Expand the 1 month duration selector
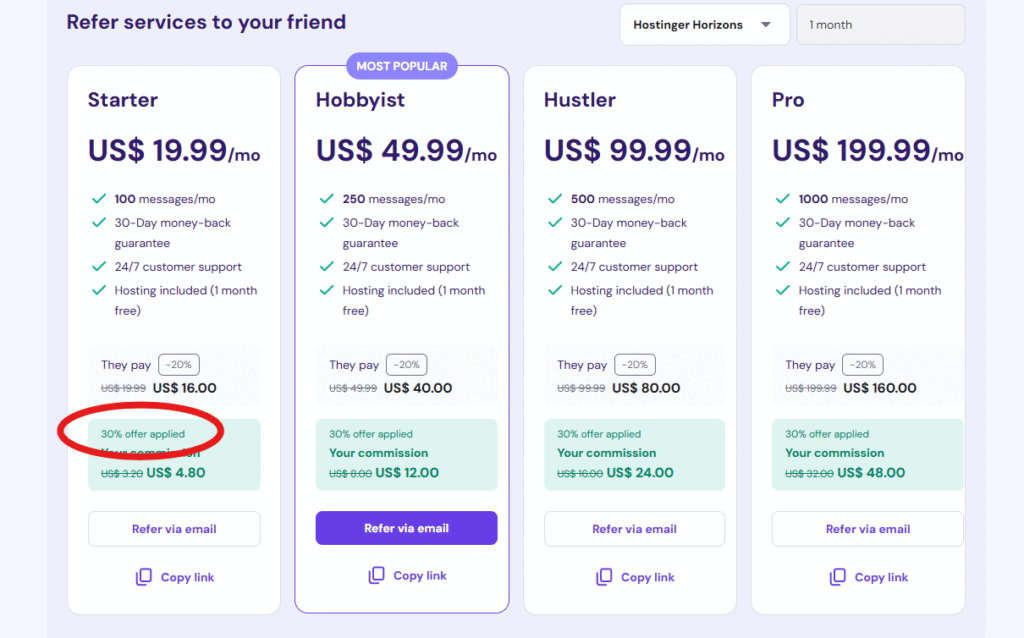 (x=880, y=24)
